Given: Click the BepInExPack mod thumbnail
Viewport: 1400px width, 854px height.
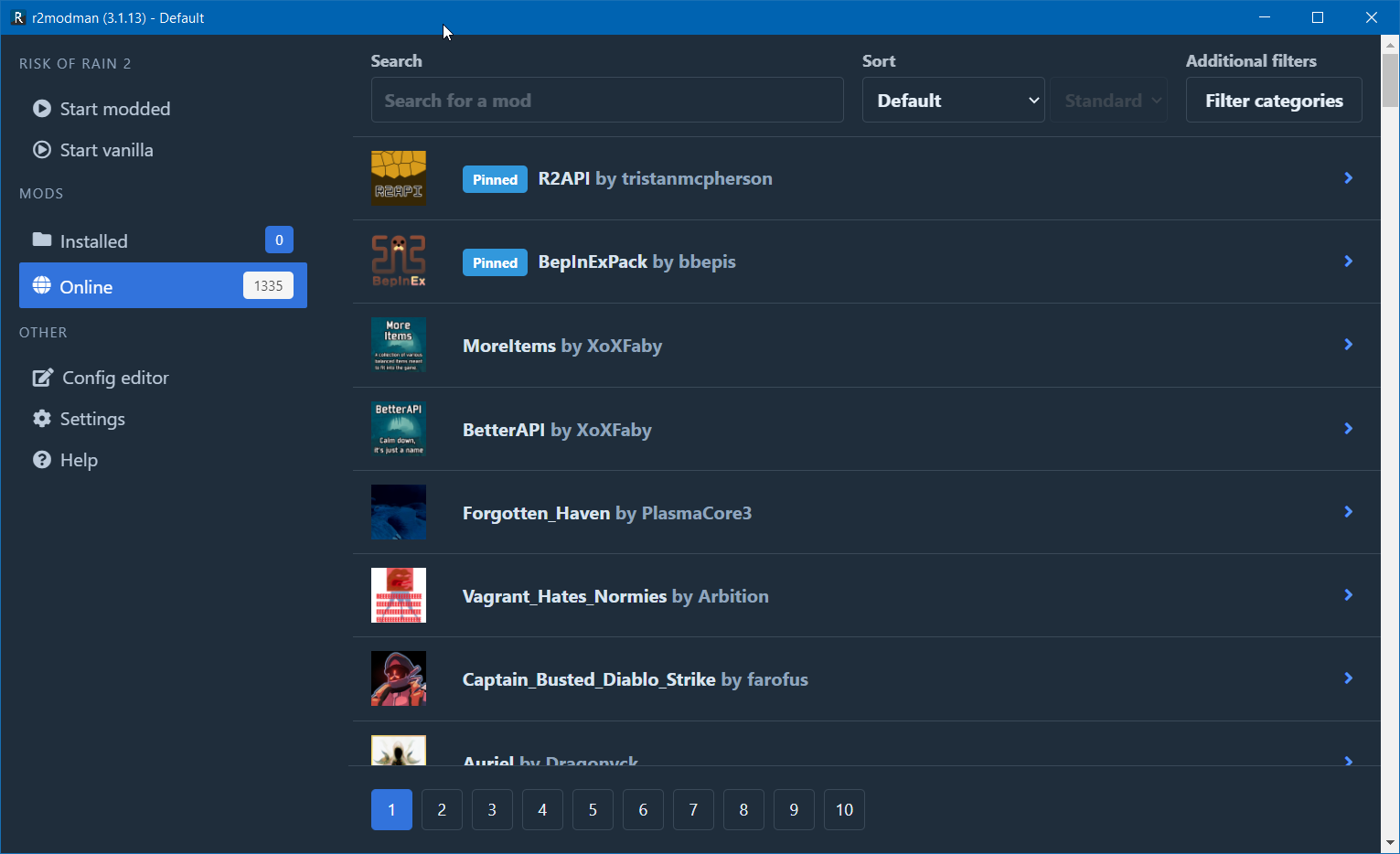Looking at the screenshot, I should (399, 262).
